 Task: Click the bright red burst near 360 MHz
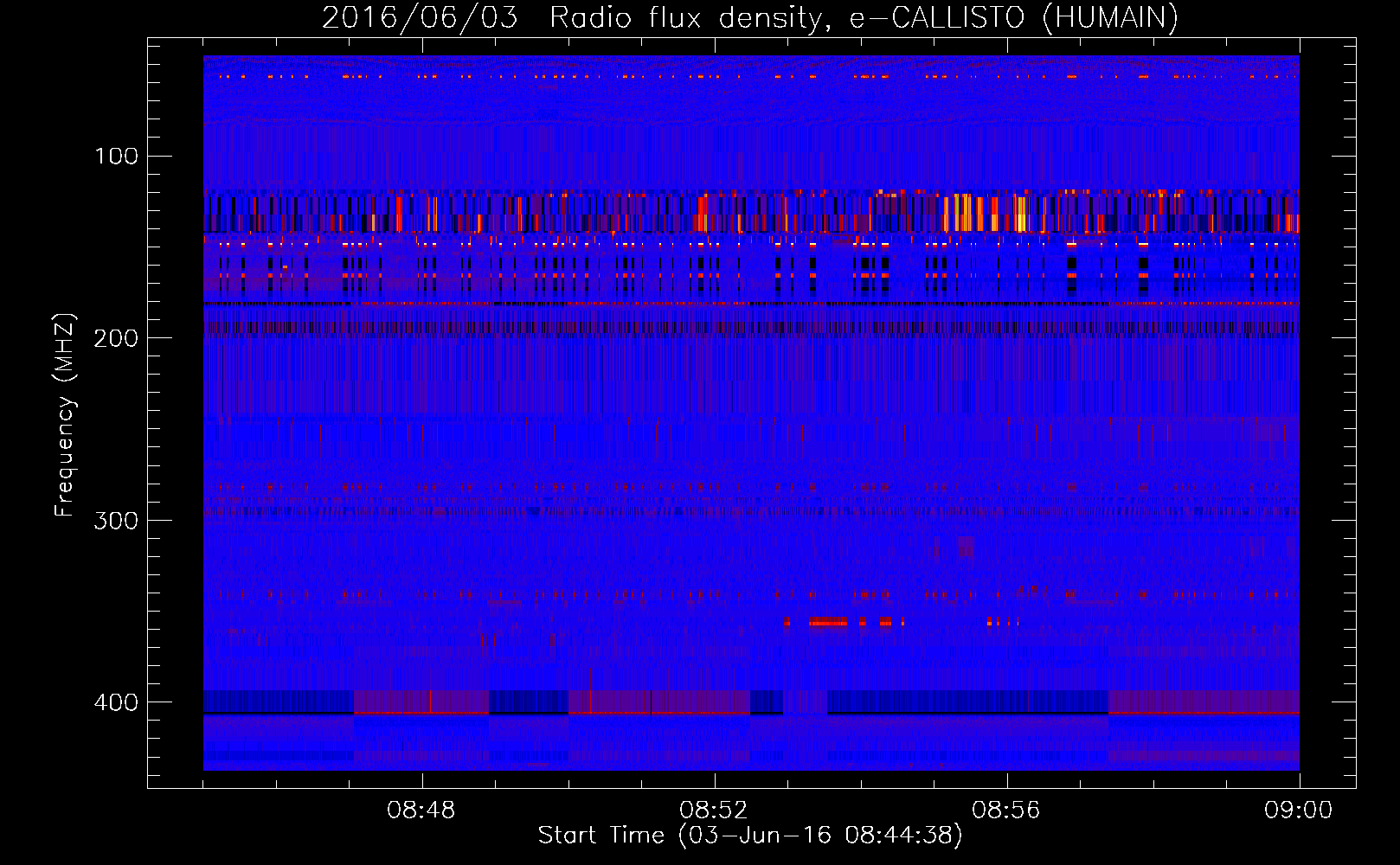click(828, 622)
